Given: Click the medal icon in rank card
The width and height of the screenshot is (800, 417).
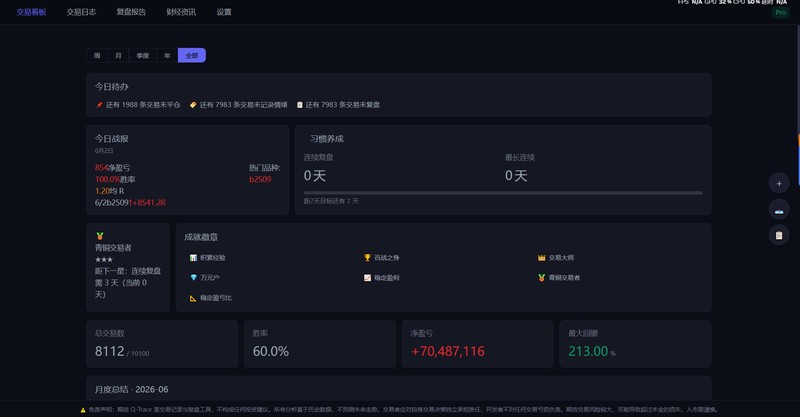Looking at the screenshot, I should pyautogui.click(x=99, y=236).
